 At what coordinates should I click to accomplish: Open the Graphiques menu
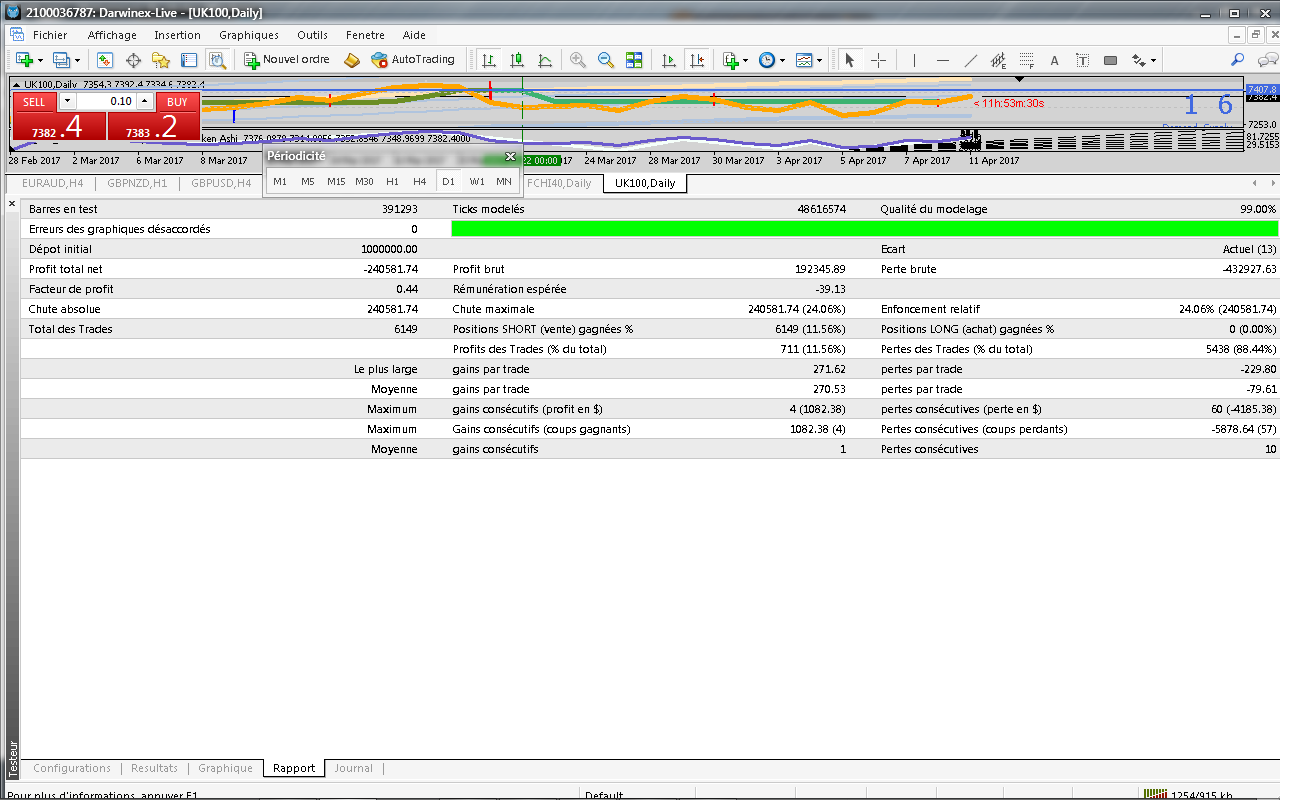[249, 35]
